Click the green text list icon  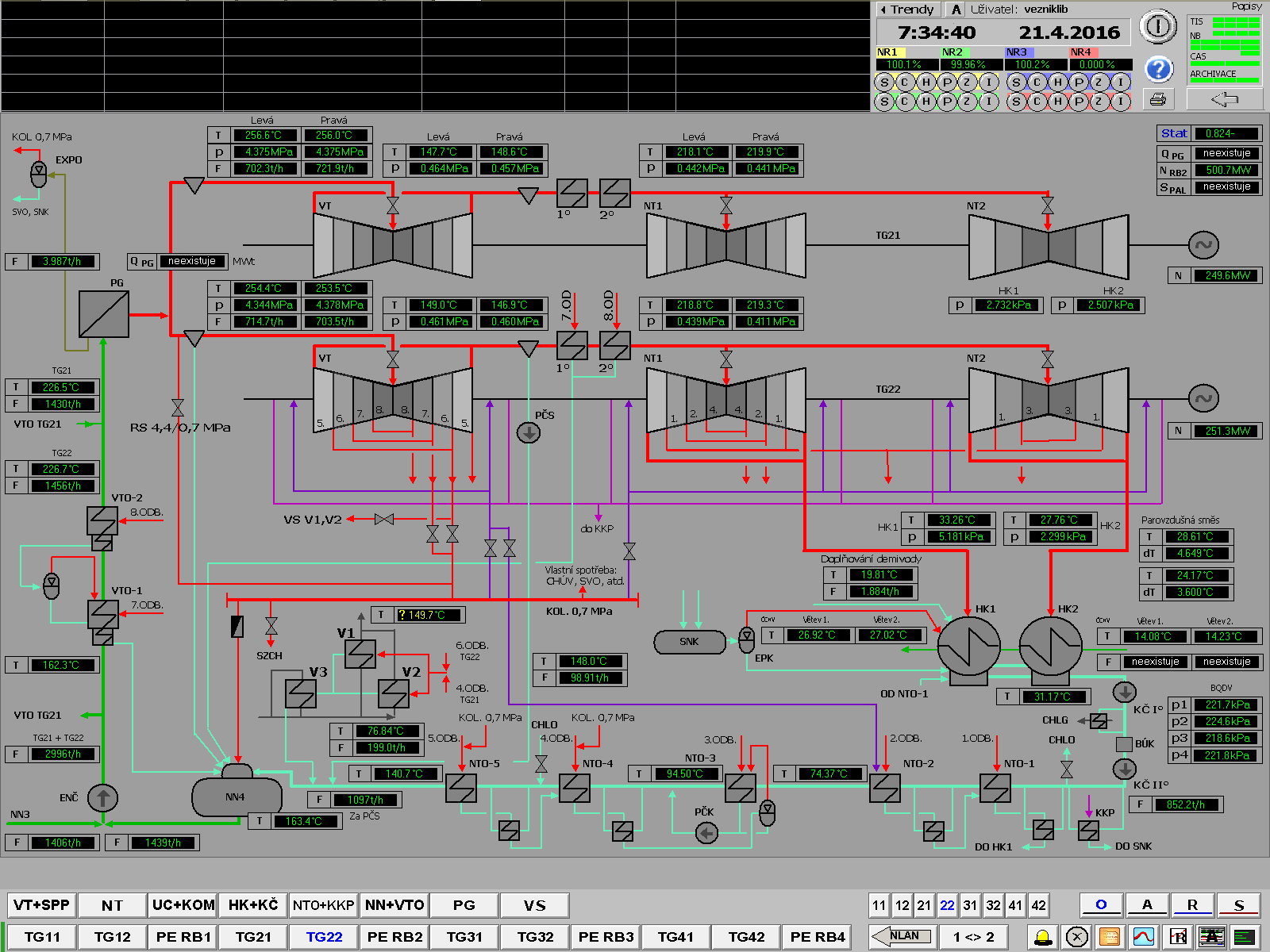(x=1246, y=937)
